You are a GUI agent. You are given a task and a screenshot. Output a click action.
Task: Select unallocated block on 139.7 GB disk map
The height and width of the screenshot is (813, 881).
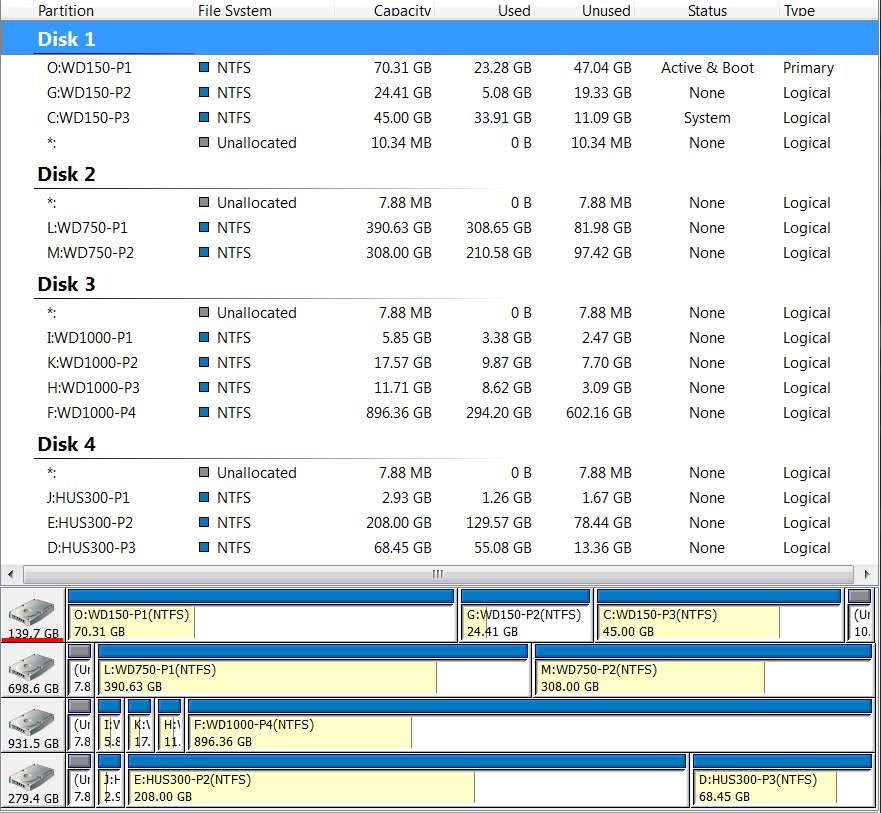pos(860,615)
